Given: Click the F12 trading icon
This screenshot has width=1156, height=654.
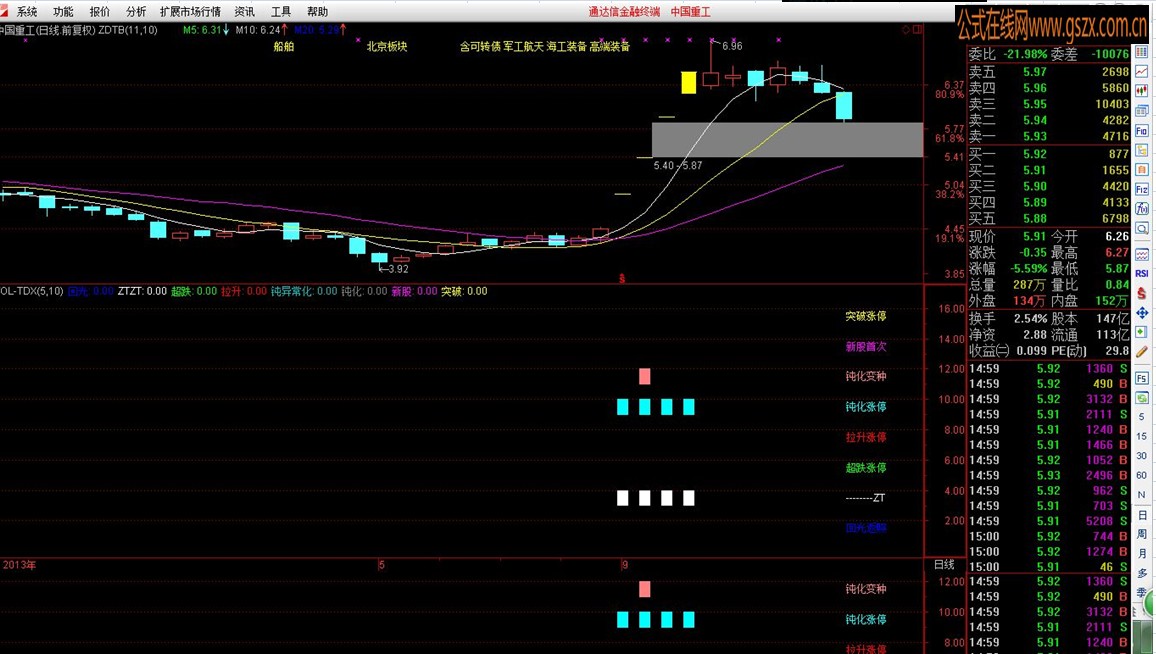Looking at the screenshot, I should (1141, 189).
